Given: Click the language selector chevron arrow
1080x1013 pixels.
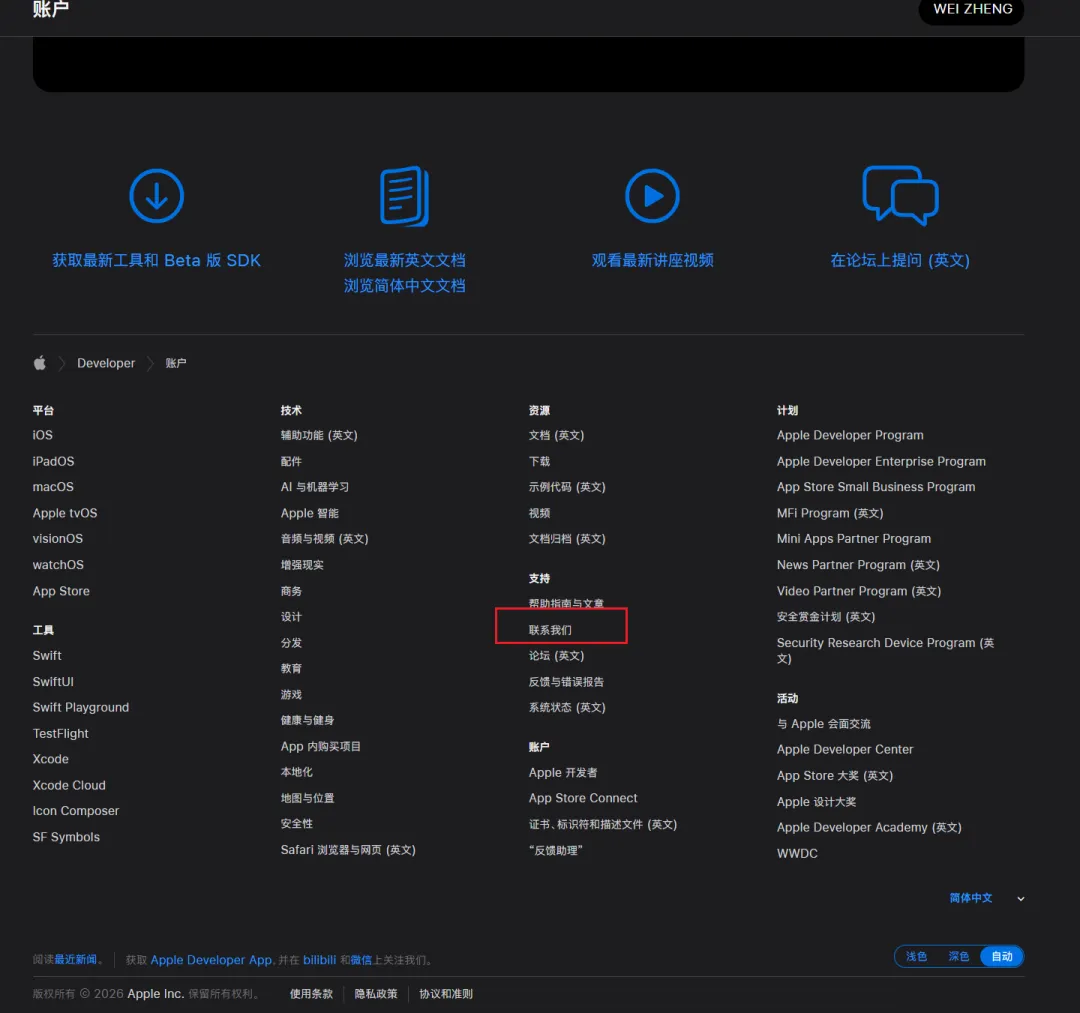Looking at the screenshot, I should point(1021,899).
